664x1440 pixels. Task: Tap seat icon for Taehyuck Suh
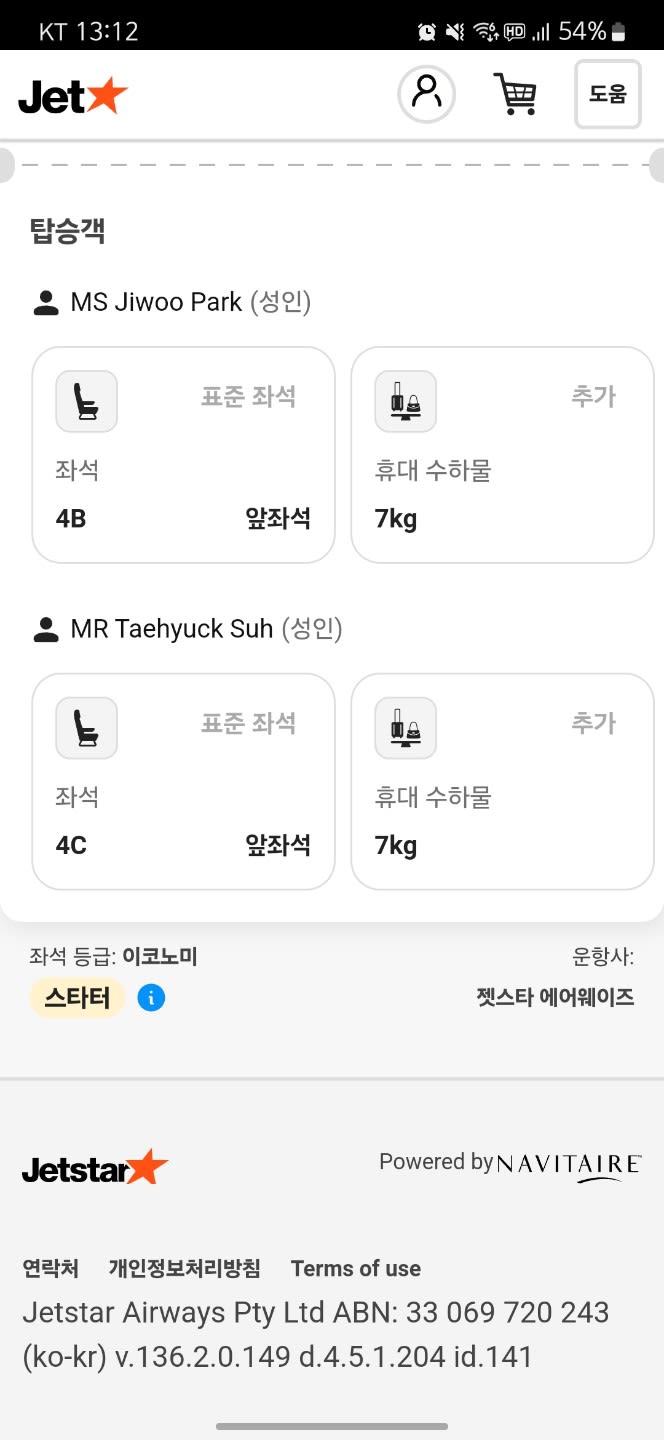(x=86, y=728)
